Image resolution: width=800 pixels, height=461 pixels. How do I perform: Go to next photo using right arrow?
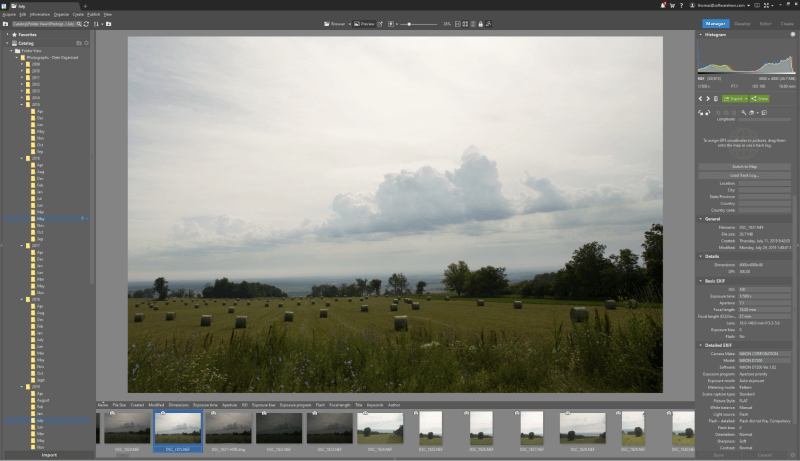707,99
